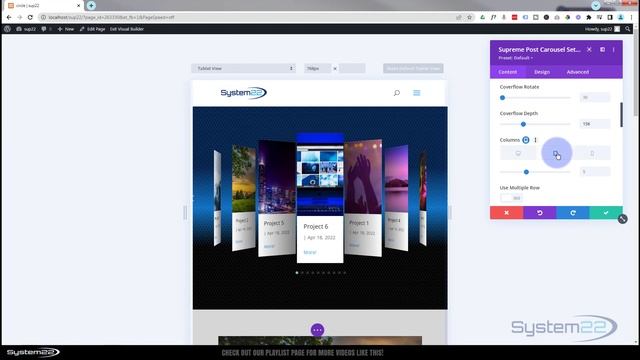Image resolution: width=640 pixels, height=360 pixels.
Task: Click the Coverflow Depth value field
Action: (x=595, y=124)
